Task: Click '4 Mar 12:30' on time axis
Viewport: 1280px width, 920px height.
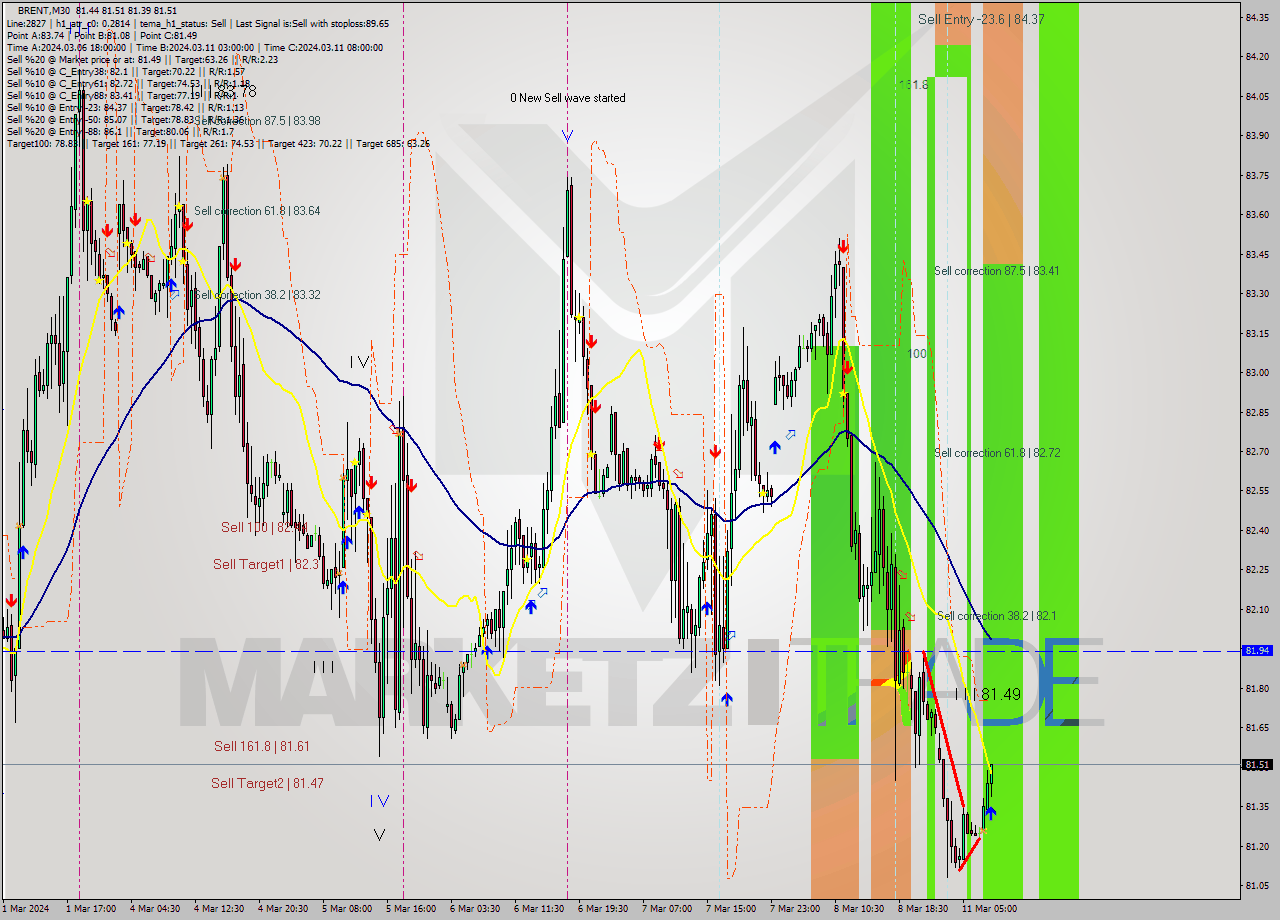Action: pyautogui.click(x=218, y=909)
